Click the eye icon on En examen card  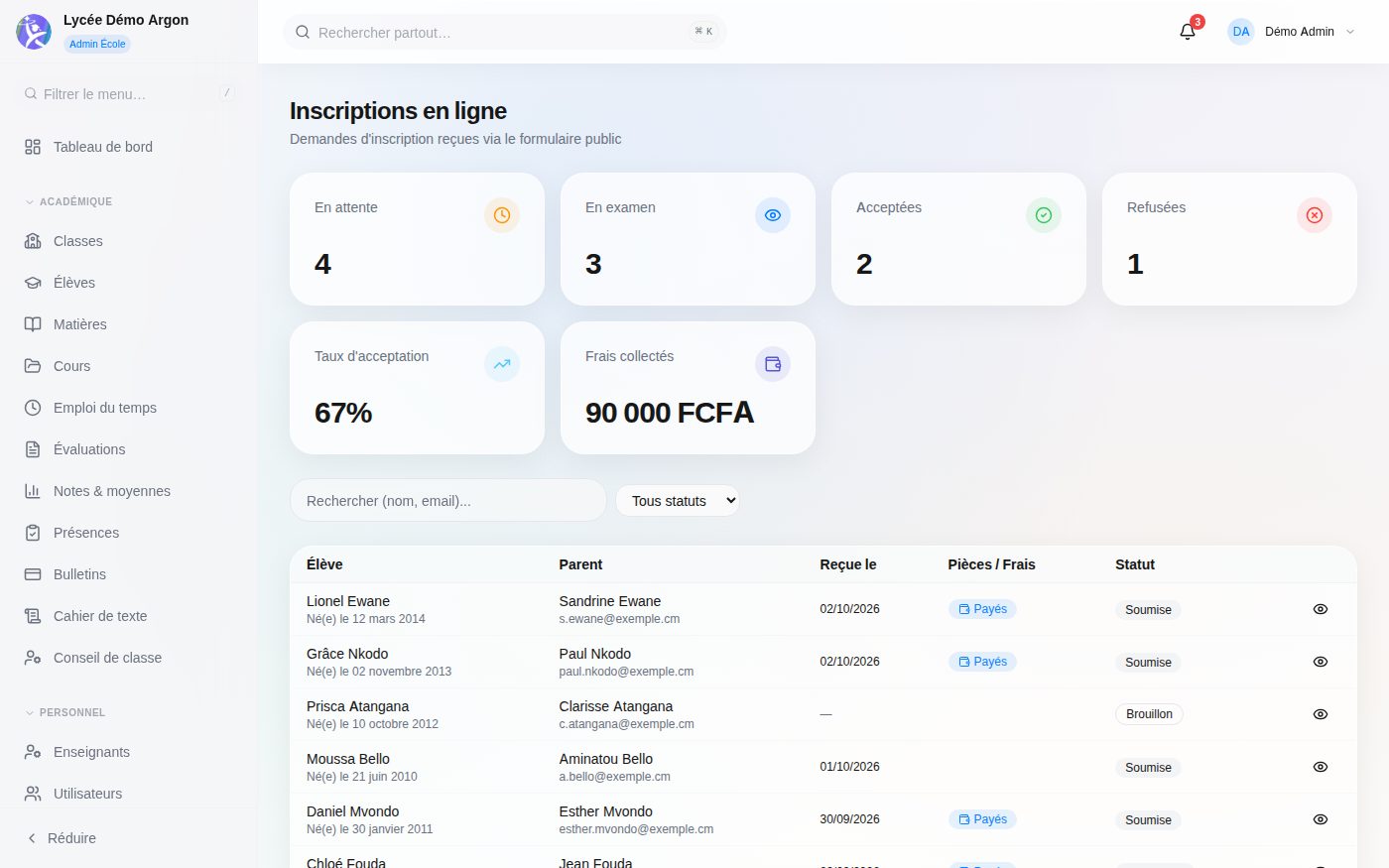[773, 215]
